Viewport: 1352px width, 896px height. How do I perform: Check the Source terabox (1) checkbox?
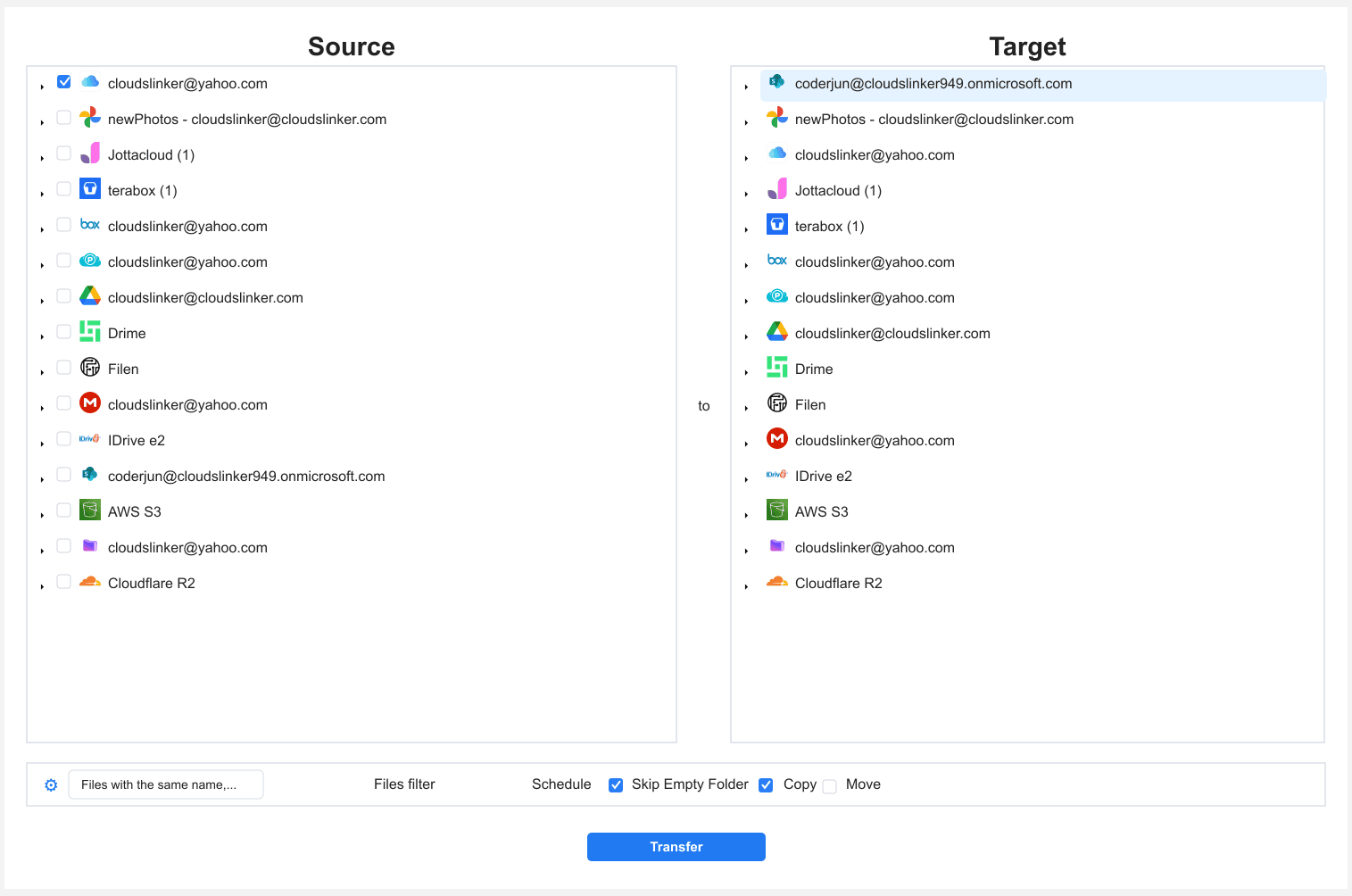click(x=64, y=188)
